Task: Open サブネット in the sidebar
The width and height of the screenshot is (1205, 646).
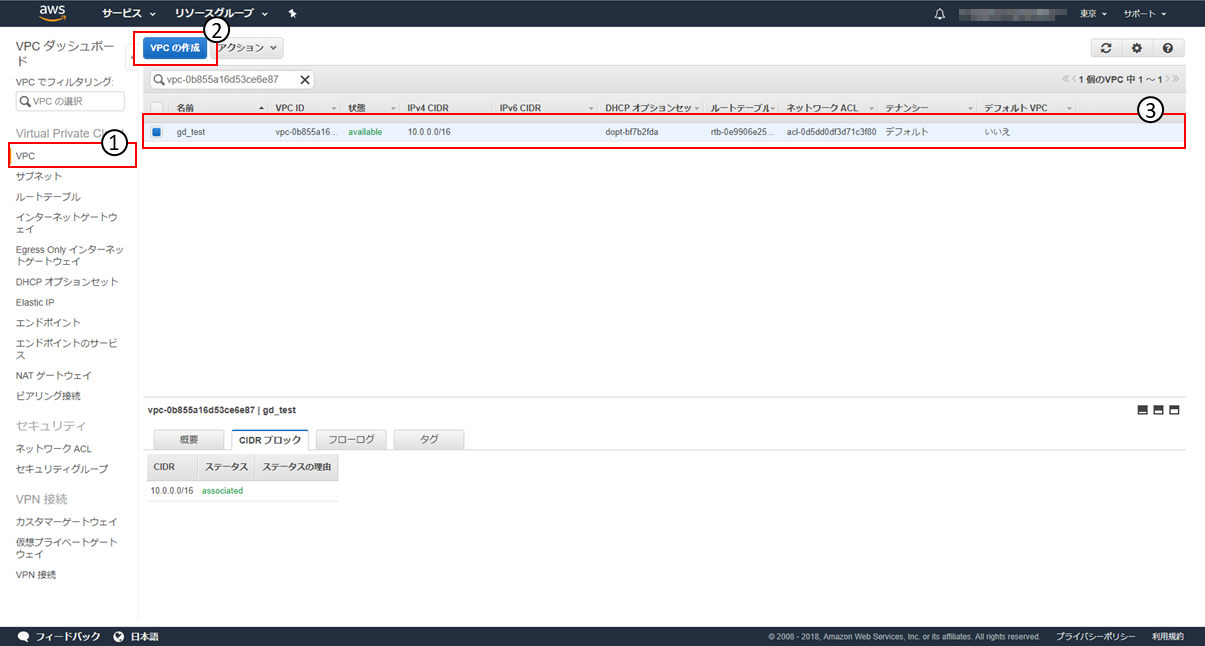Action: pyautogui.click(x=39, y=176)
